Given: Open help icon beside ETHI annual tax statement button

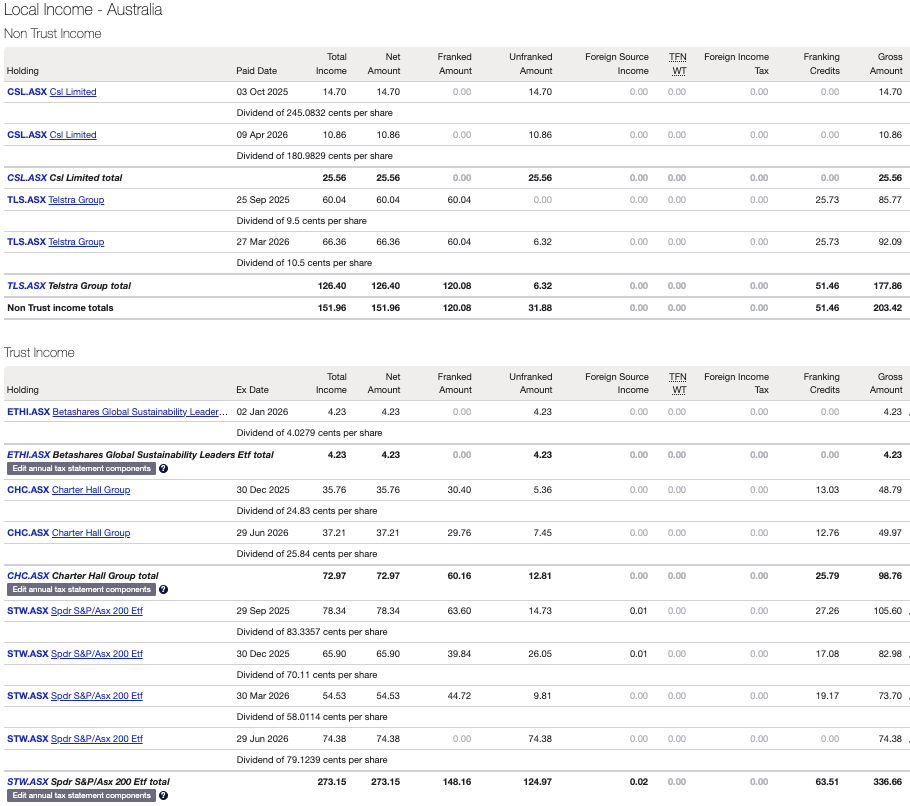Looking at the screenshot, I should (x=164, y=469).
